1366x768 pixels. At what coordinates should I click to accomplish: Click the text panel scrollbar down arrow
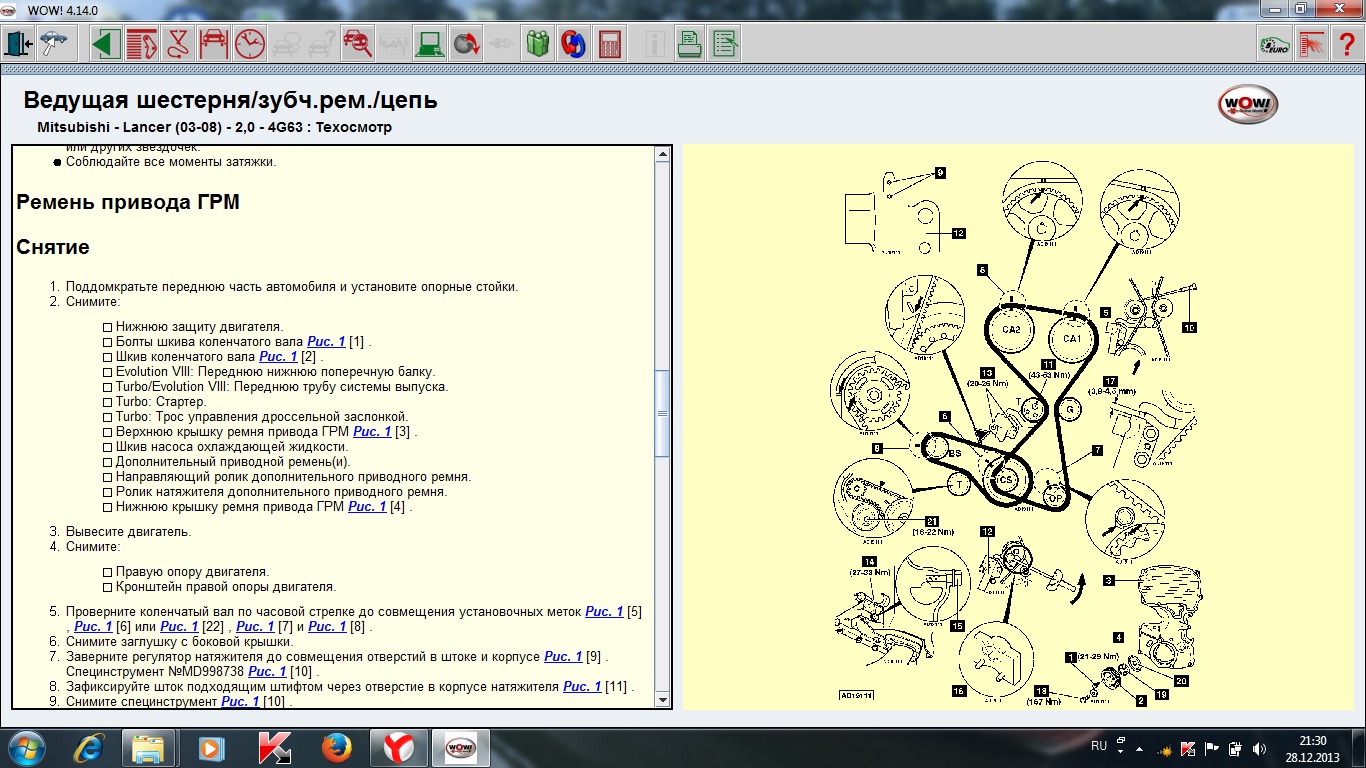[662, 700]
